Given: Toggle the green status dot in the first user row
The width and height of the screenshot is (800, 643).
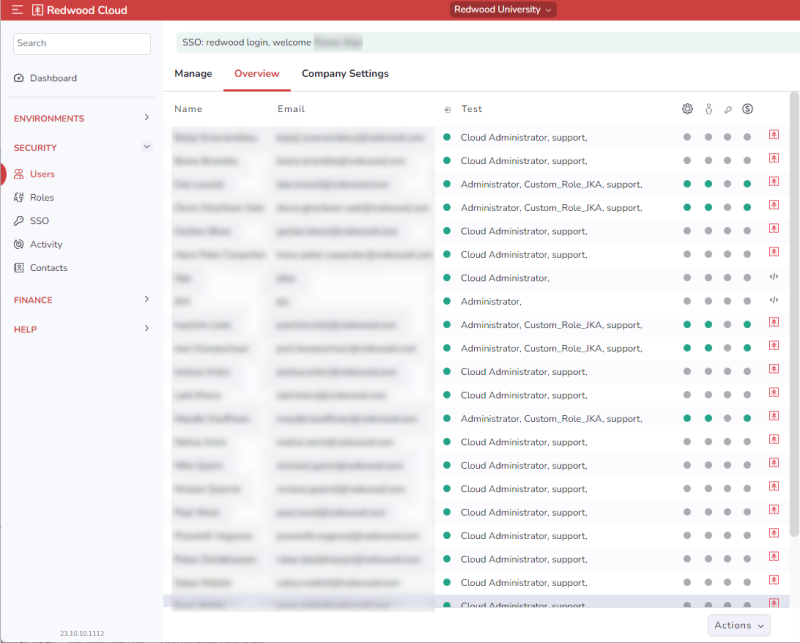Looking at the screenshot, I should pyautogui.click(x=447, y=137).
